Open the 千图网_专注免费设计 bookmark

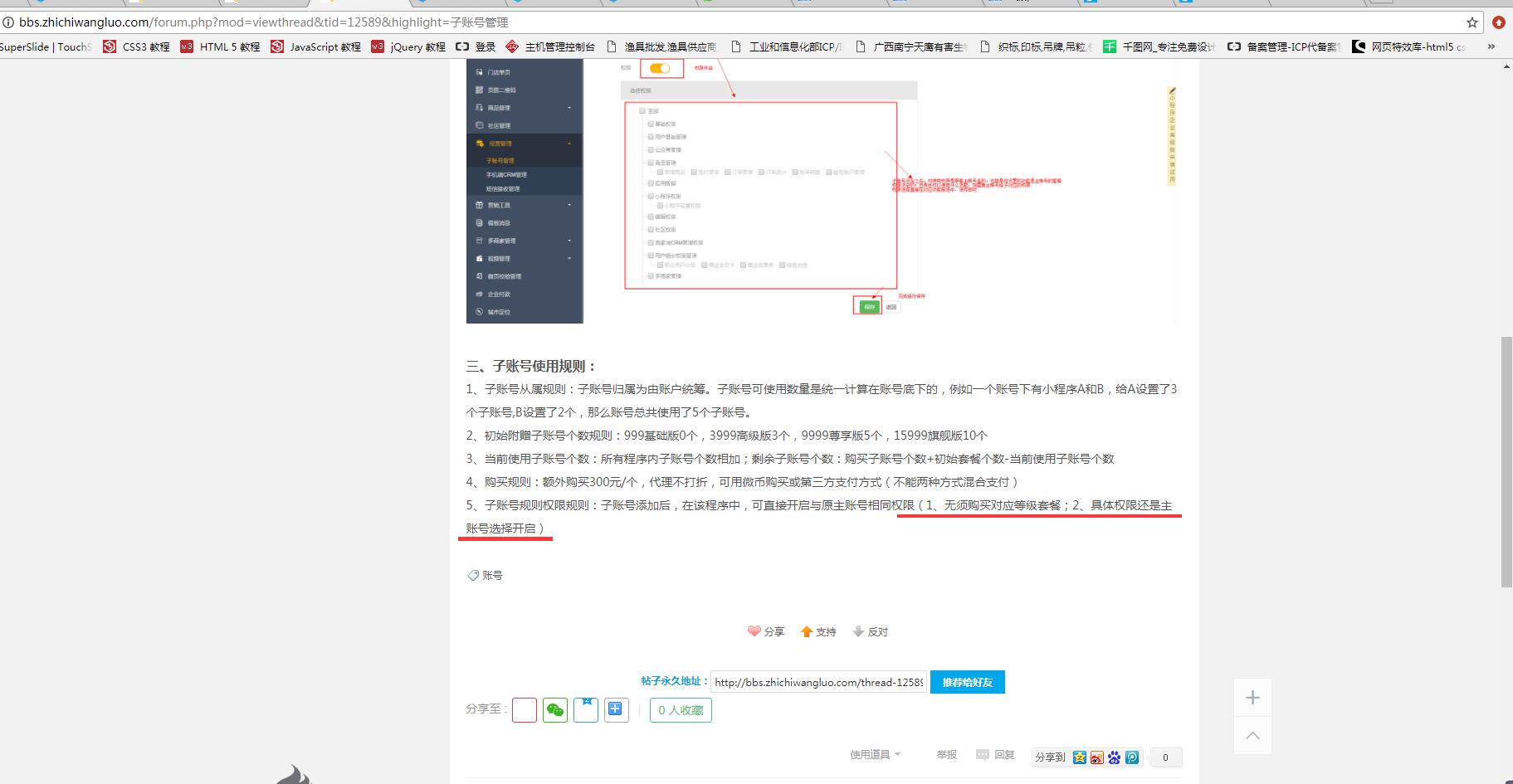coord(1159,46)
